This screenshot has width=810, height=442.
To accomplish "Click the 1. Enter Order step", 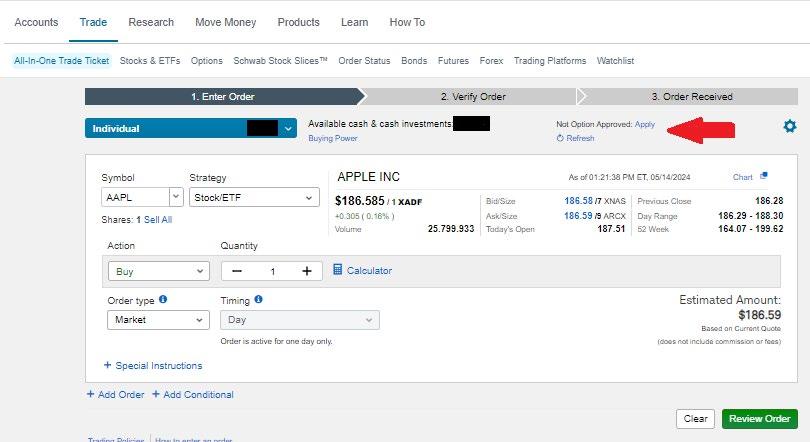I will [x=223, y=97].
